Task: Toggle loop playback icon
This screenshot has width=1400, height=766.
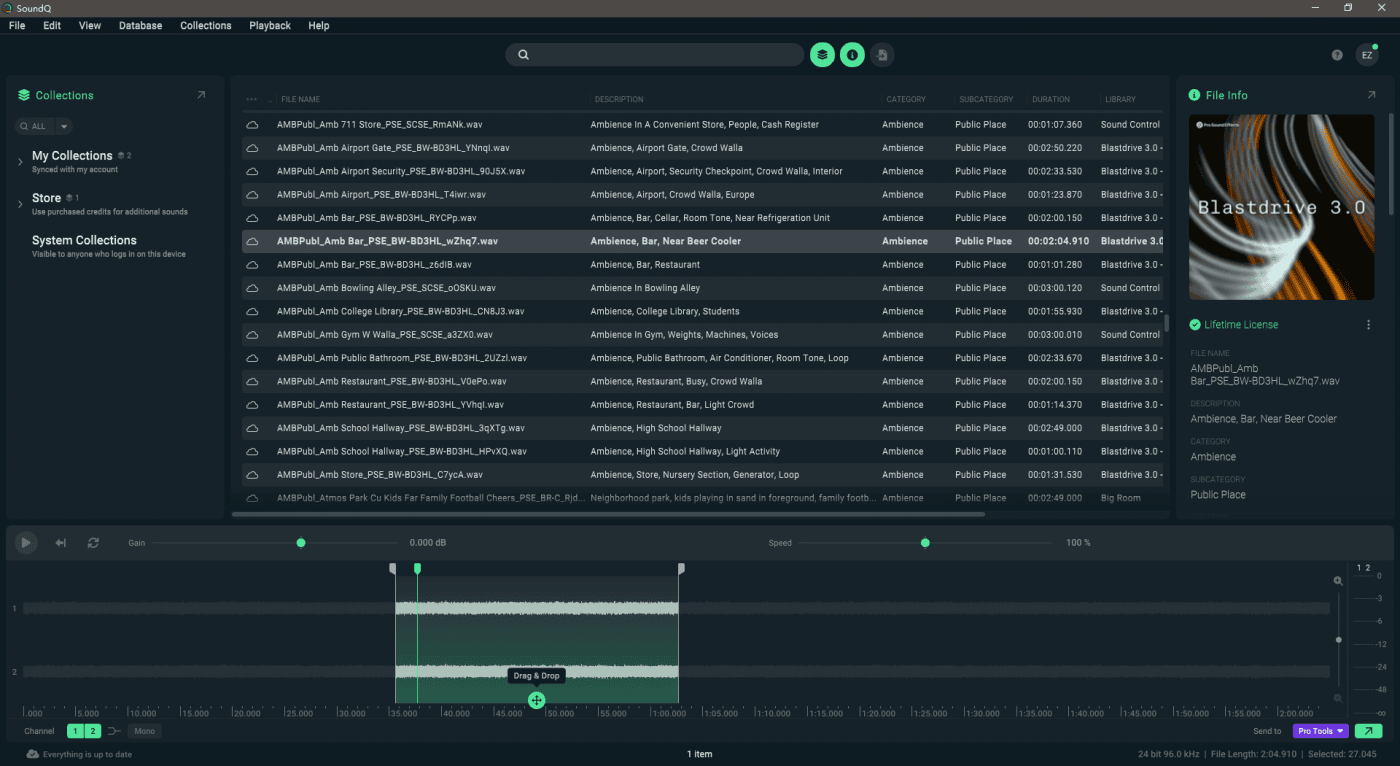Action: pyautogui.click(x=93, y=543)
